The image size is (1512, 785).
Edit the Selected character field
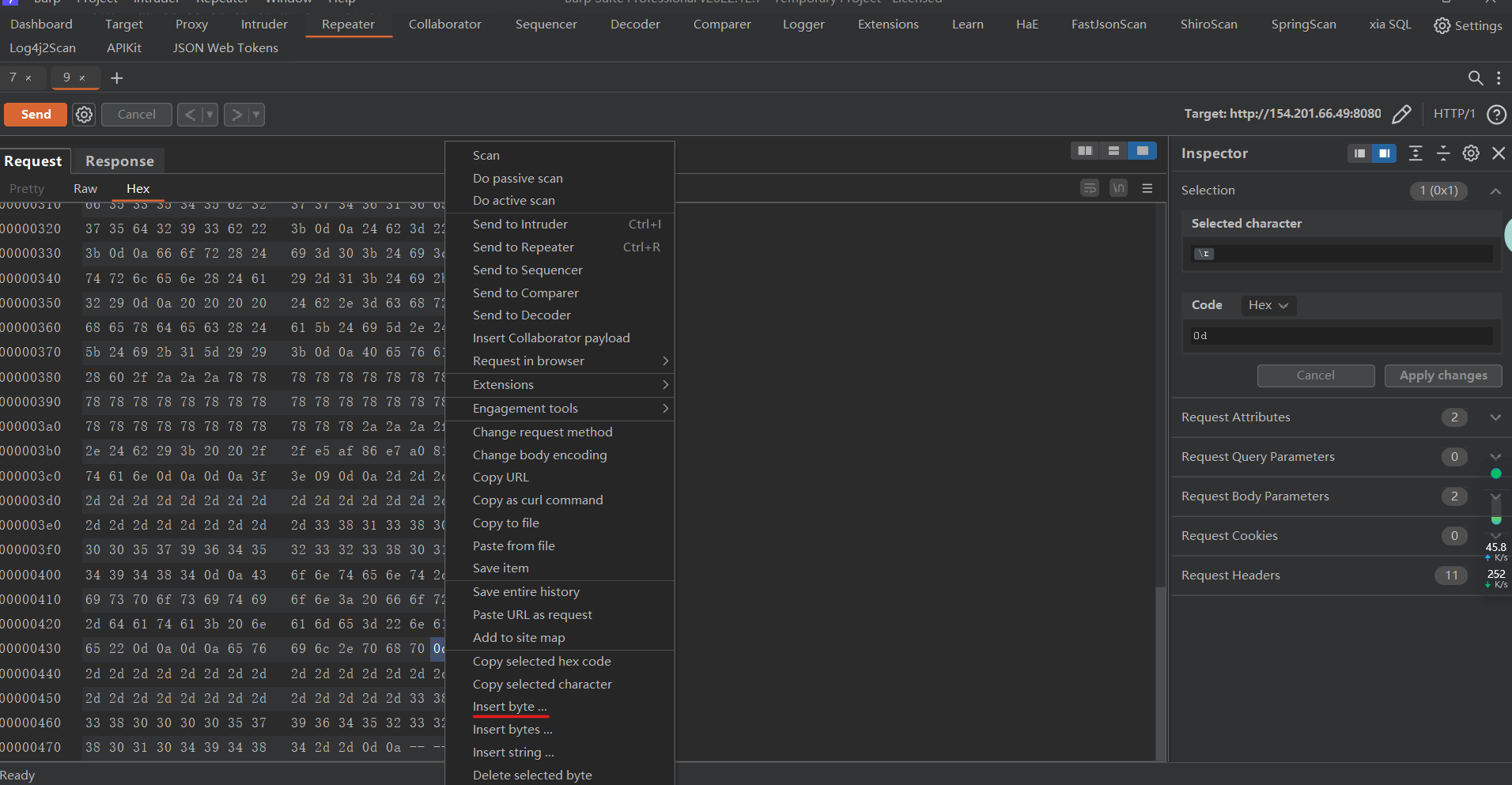1341,254
